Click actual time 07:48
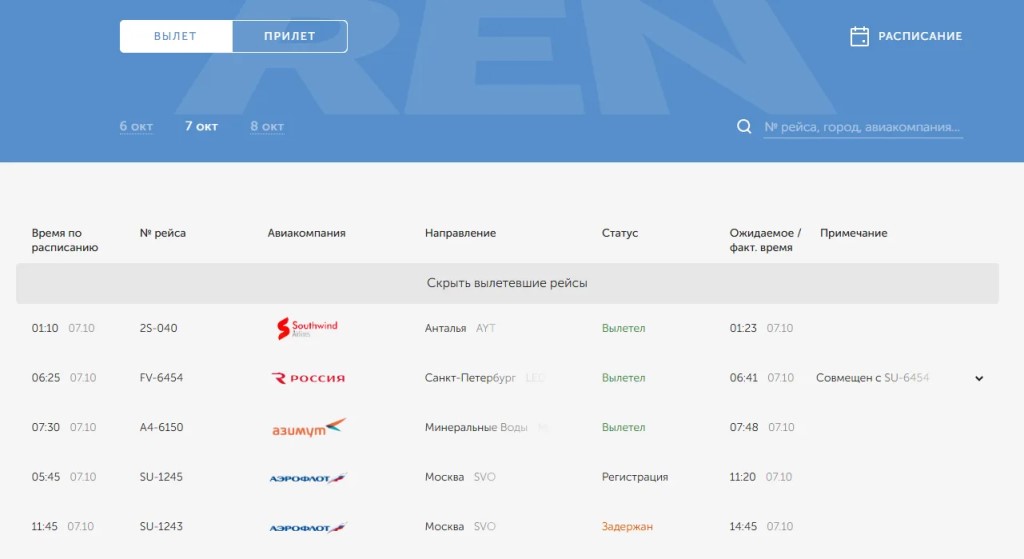 pyautogui.click(x=744, y=427)
